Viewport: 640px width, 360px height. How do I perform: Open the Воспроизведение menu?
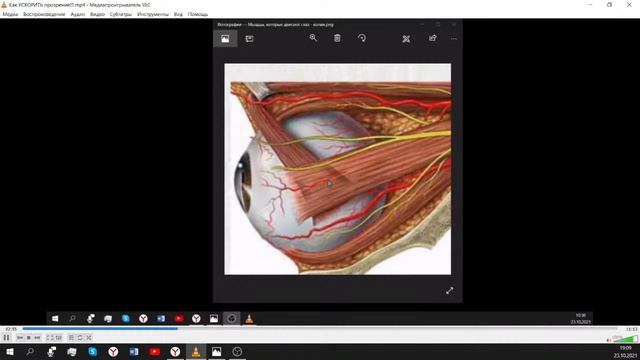click(x=44, y=14)
